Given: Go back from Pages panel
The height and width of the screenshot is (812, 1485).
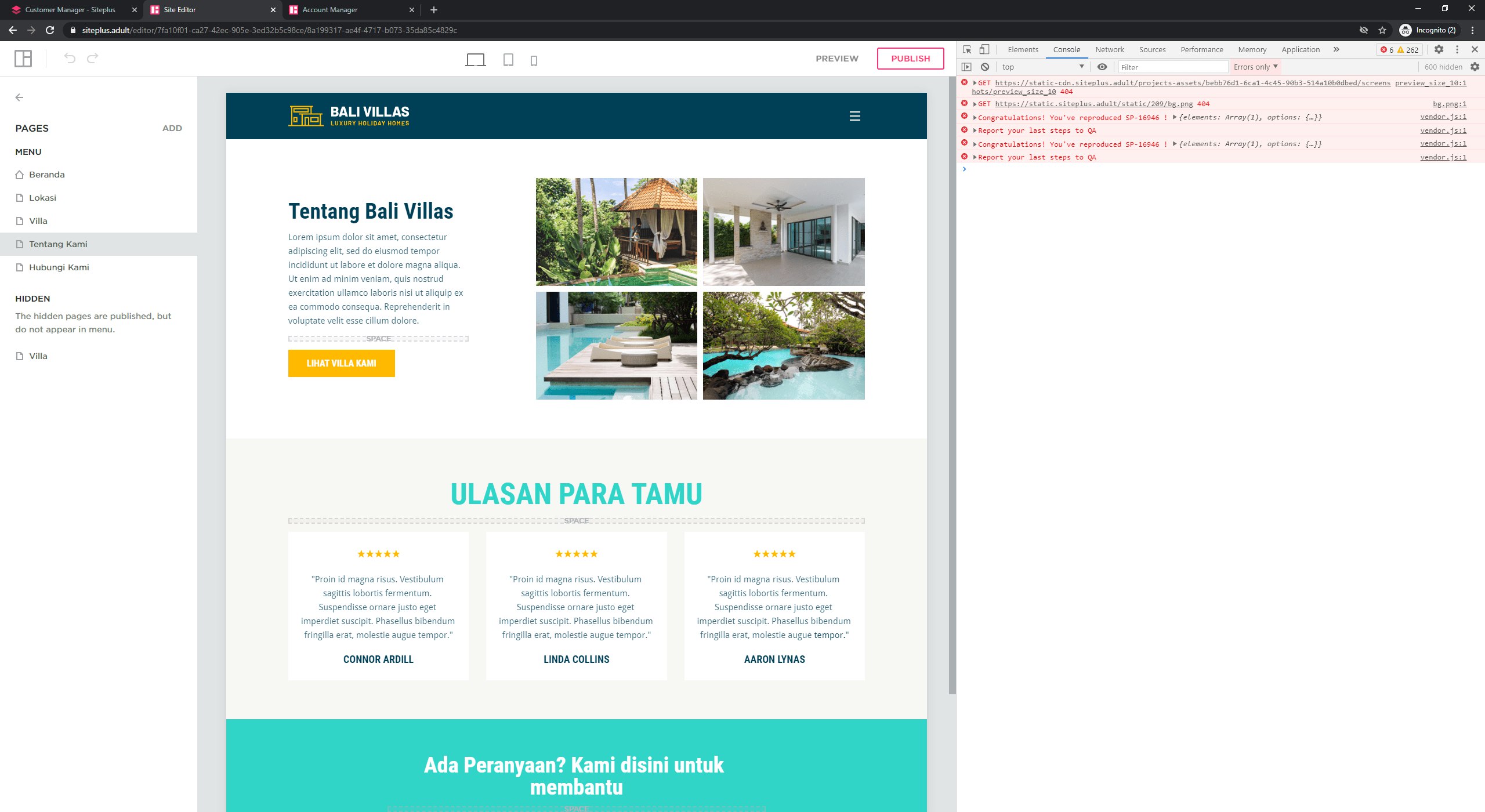Looking at the screenshot, I should pos(19,97).
